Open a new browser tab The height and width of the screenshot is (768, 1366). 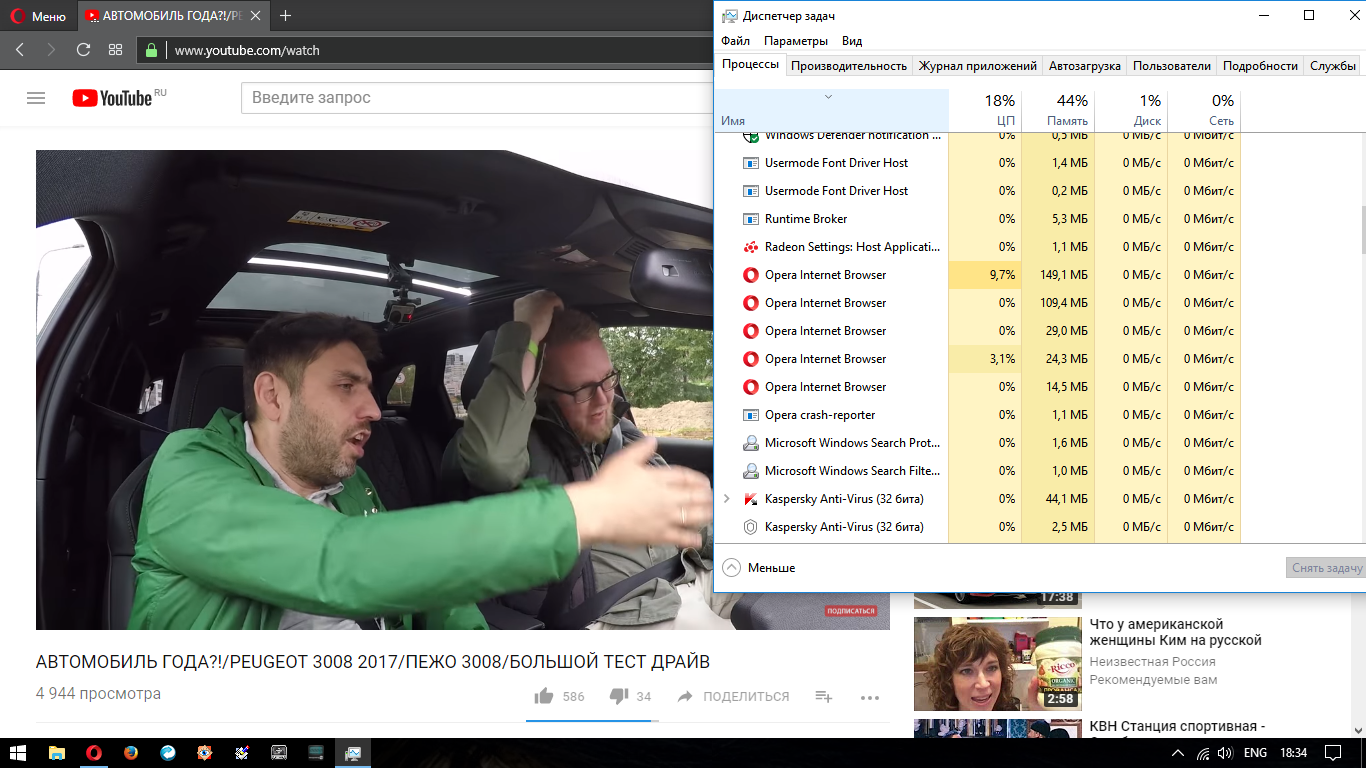(x=286, y=16)
